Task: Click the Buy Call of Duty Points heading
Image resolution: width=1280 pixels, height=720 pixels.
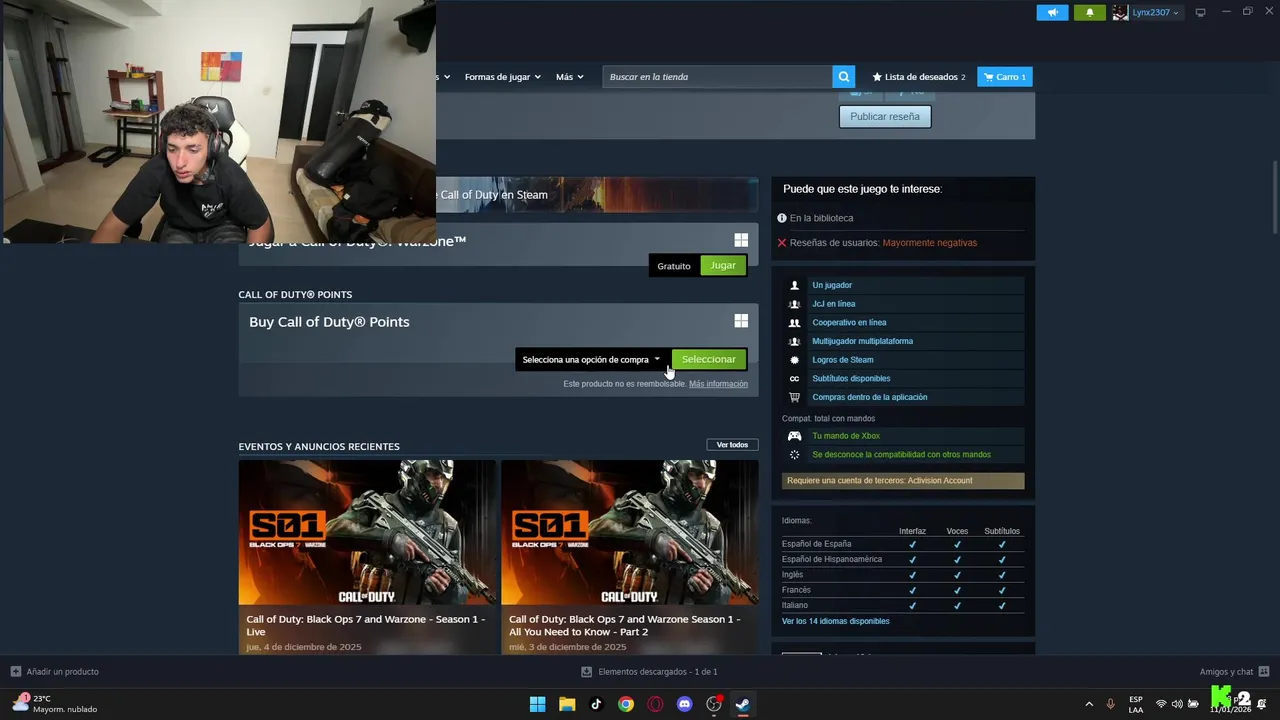Action: [329, 322]
